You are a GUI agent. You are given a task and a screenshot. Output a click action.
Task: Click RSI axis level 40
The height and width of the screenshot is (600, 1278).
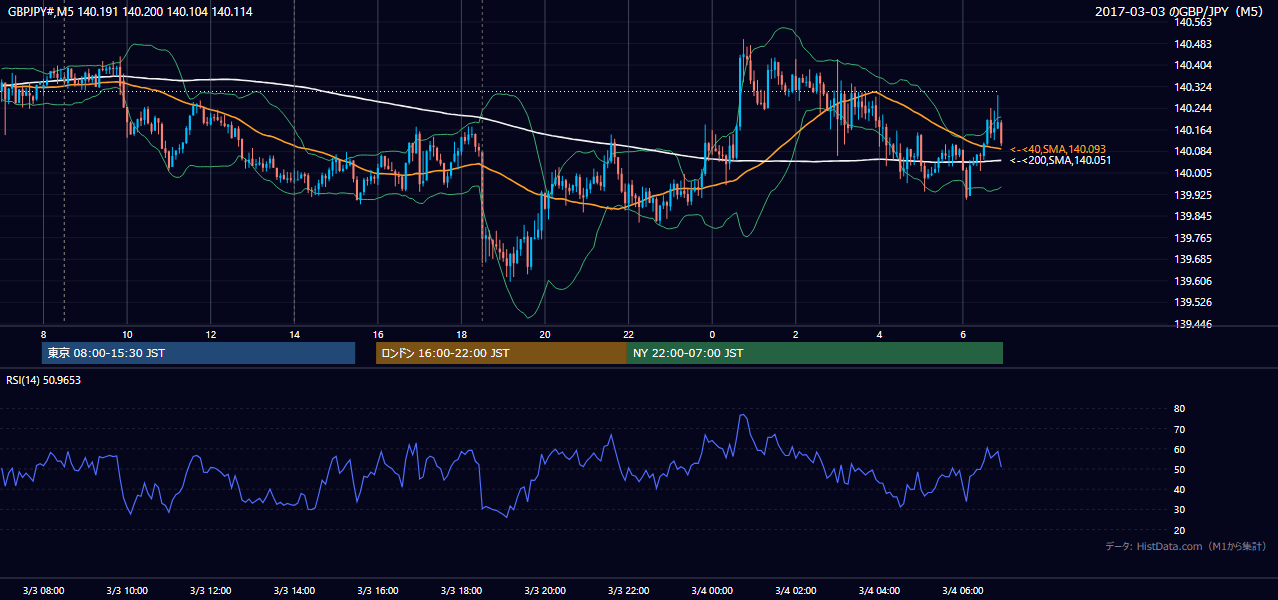[1180, 490]
